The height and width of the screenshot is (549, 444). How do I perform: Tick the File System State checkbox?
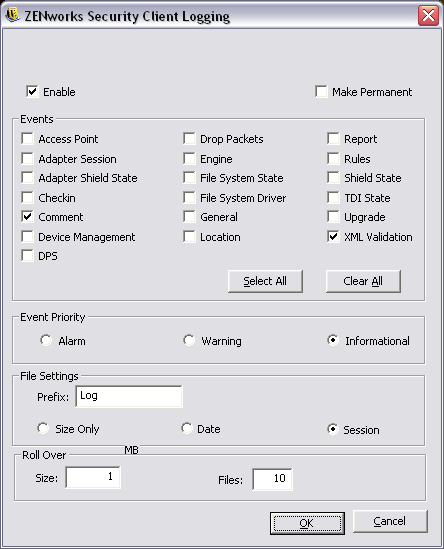pos(189,178)
